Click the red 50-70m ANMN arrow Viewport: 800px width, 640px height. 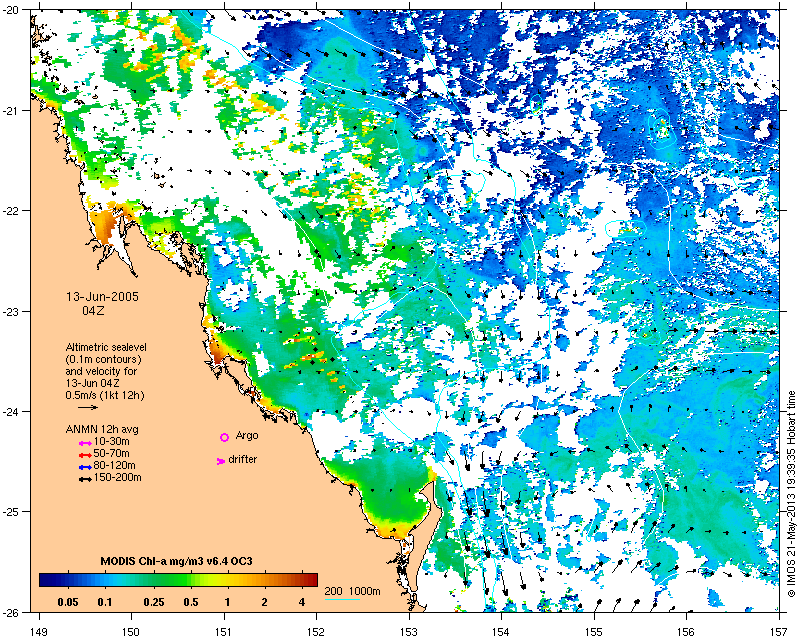[85, 455]
